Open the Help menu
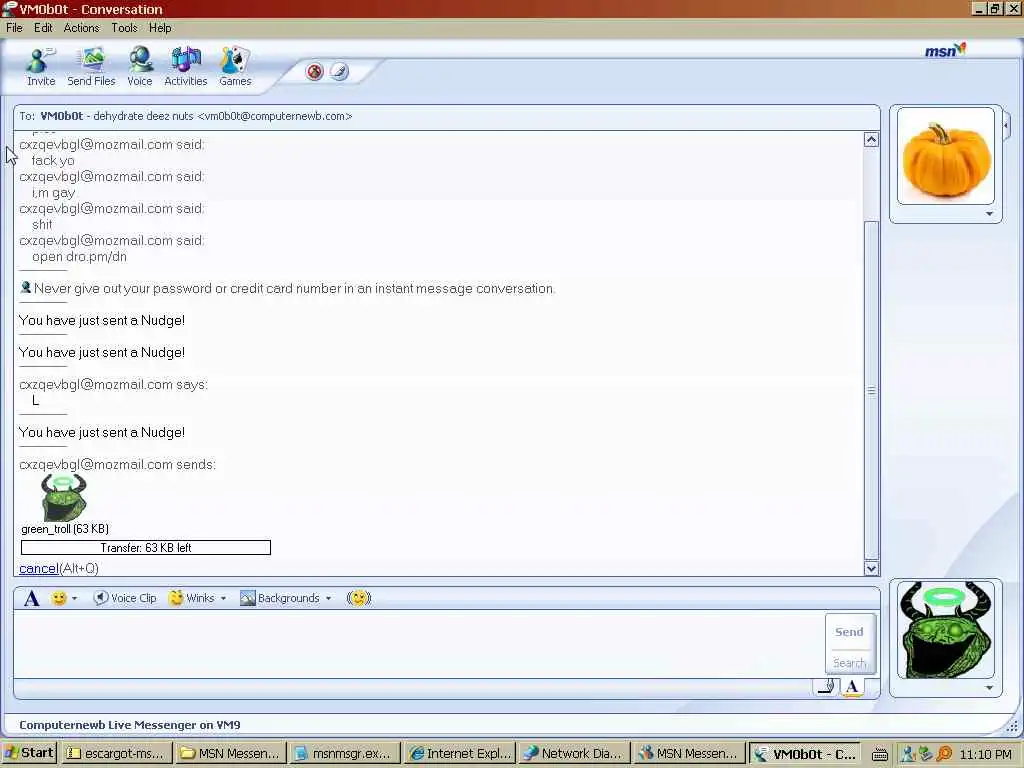Image resolution: width=1024 pixels, height=768 pixels. [160, 27]
